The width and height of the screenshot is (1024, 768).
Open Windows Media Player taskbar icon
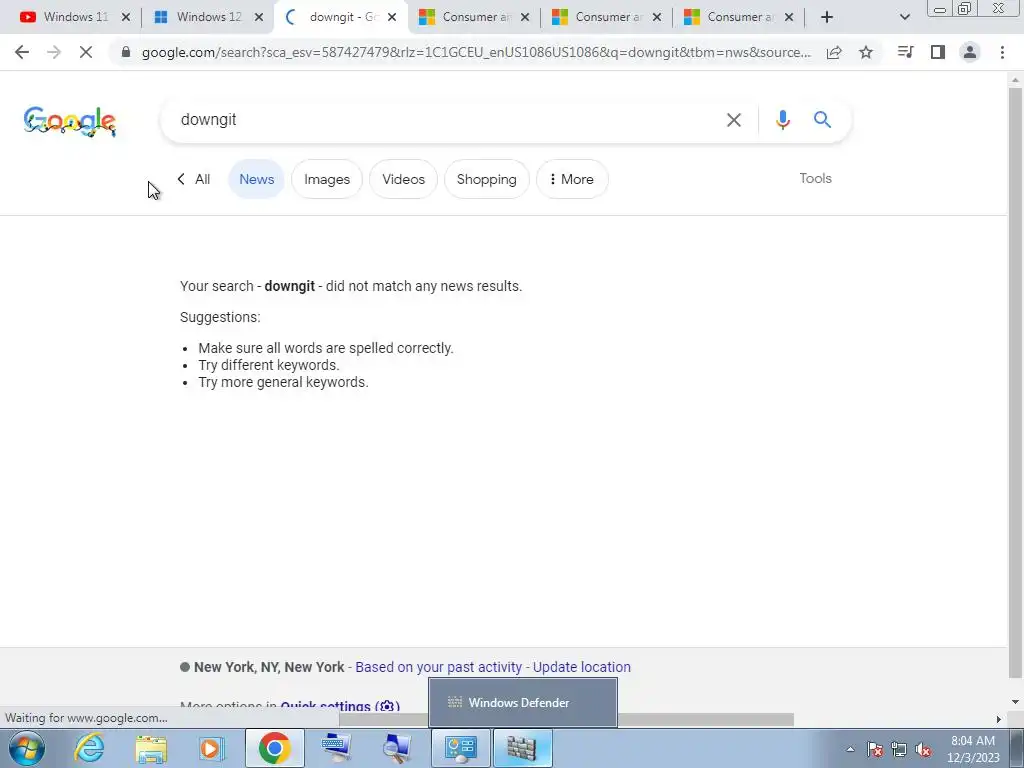click(211, 748)
